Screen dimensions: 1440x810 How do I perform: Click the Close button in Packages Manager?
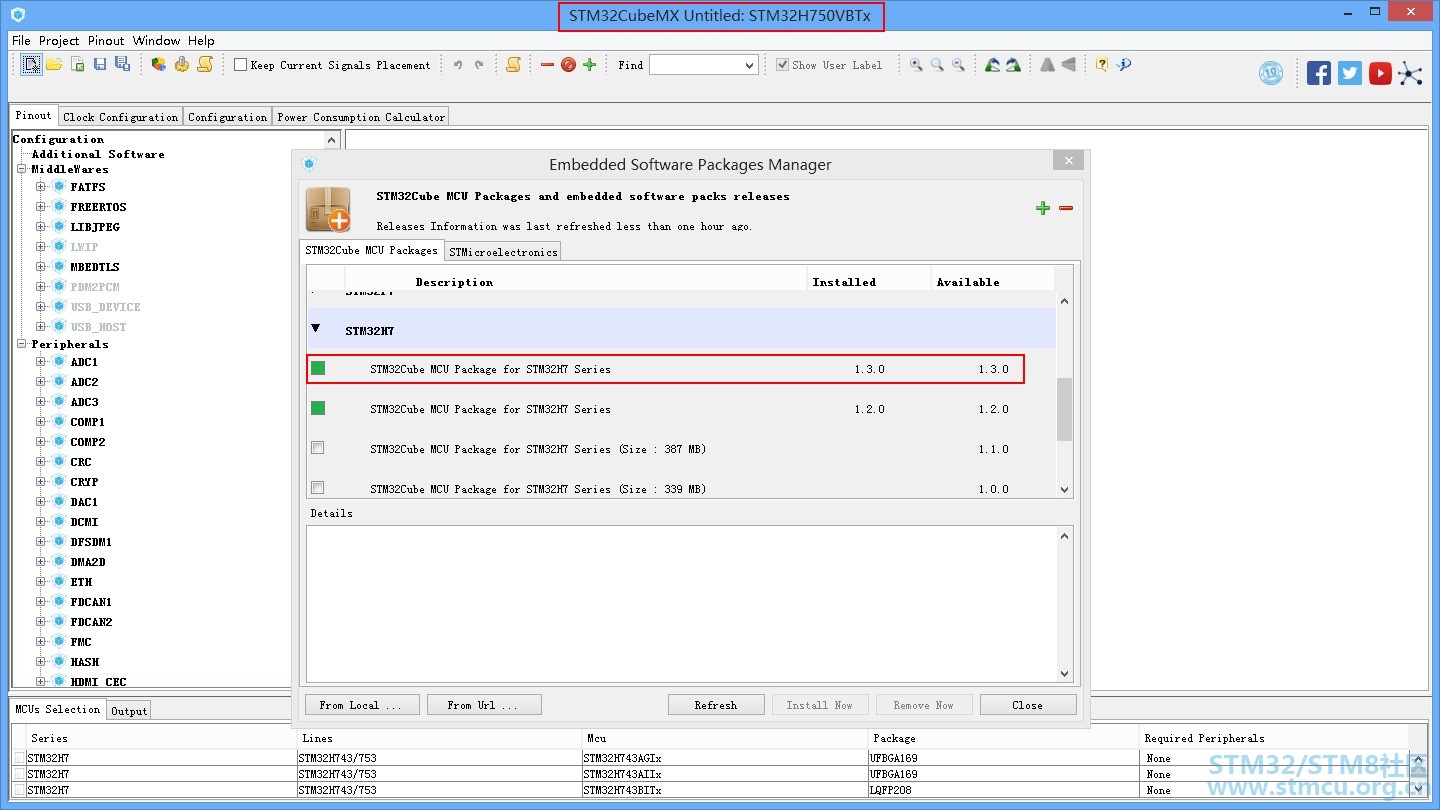[x=1028, y=705]
